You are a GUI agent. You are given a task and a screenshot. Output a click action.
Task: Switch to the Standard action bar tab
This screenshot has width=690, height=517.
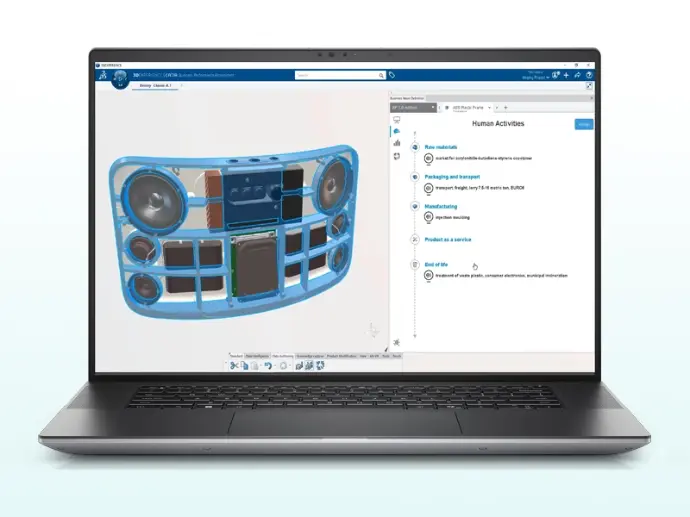(236, 356)
